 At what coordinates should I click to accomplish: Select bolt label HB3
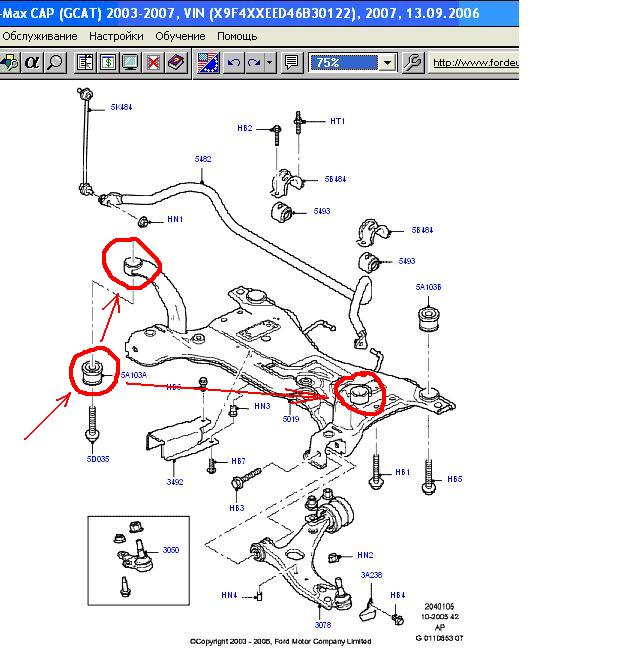[237, 507]
